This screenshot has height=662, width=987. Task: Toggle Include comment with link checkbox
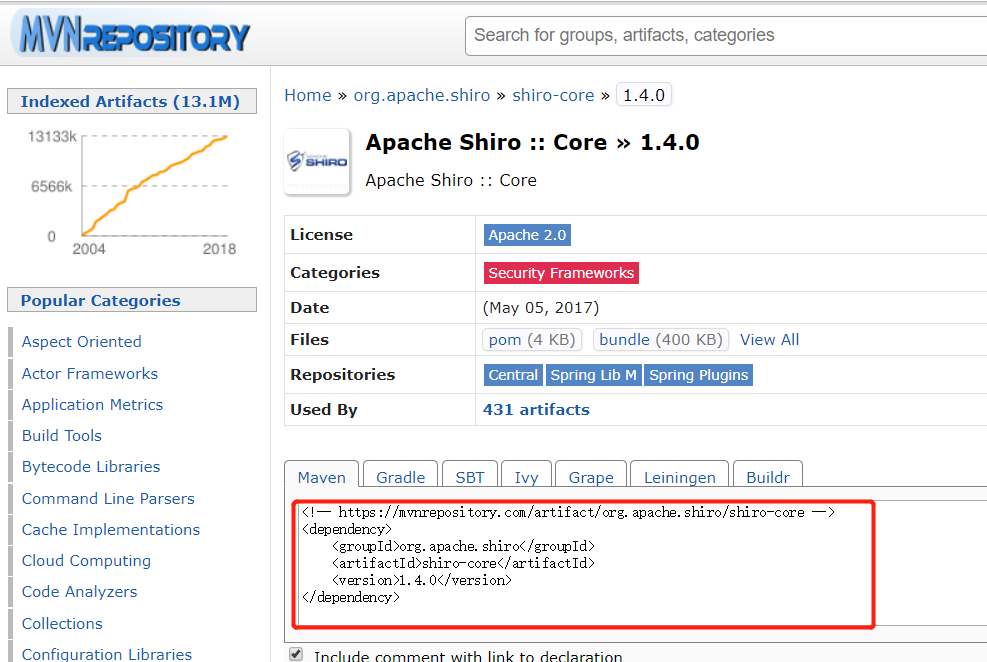point(296,654)
